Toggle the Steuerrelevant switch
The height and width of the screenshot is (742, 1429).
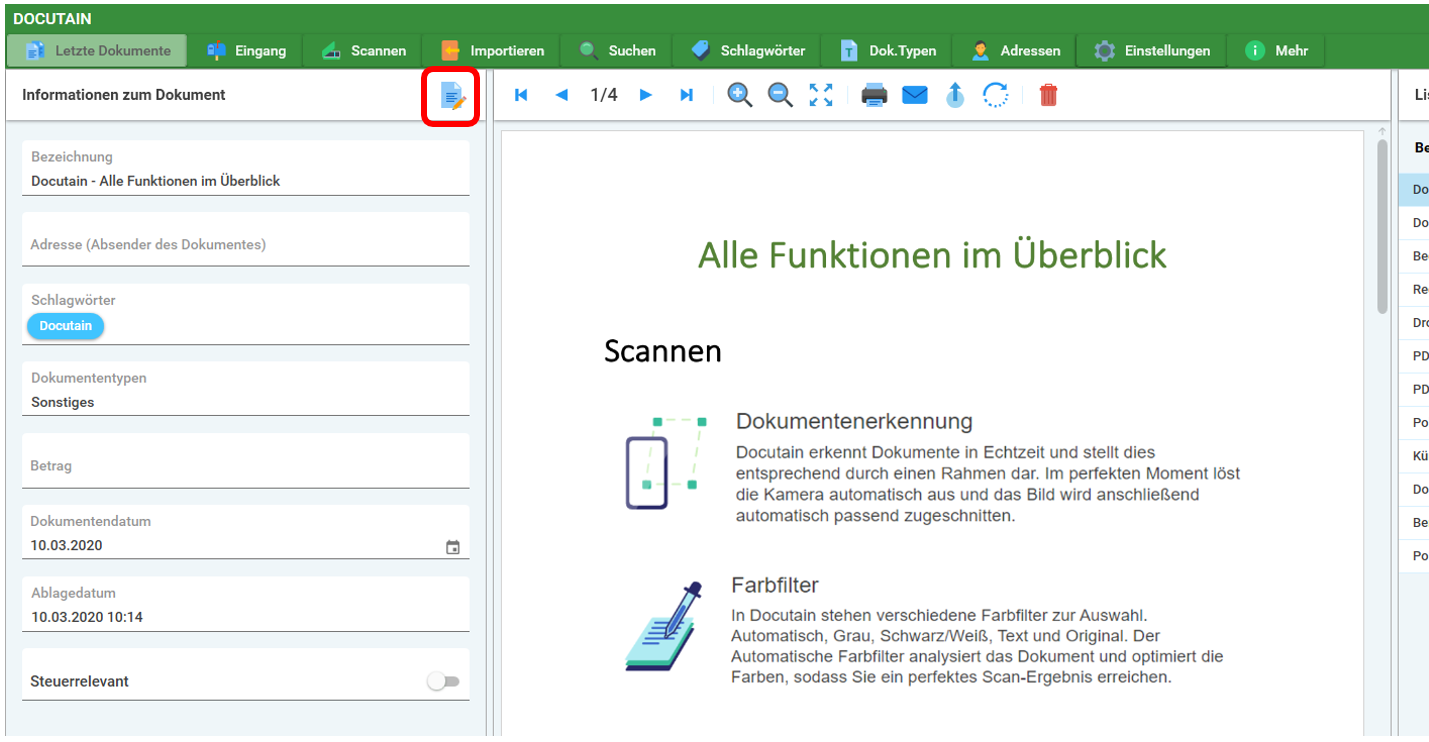coord(443,681)
